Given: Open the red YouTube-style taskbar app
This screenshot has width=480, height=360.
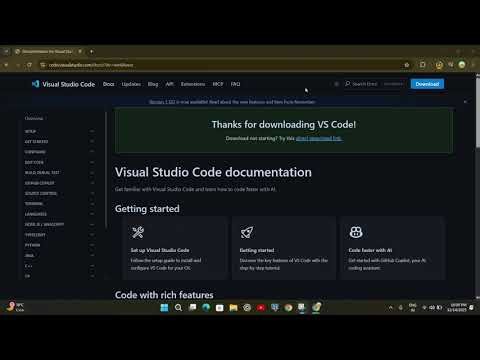Looking at the screenshot, I should [261, 307].
